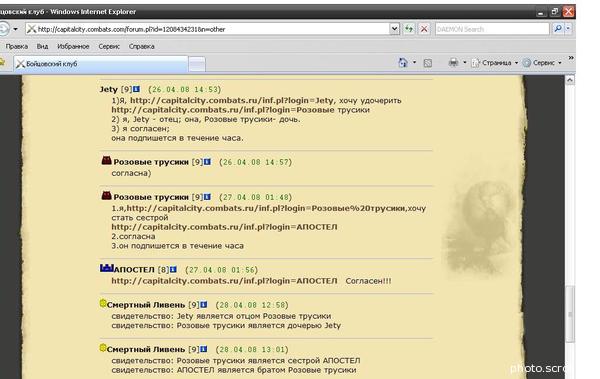Open a new blank tab

[x=197, y=64]
